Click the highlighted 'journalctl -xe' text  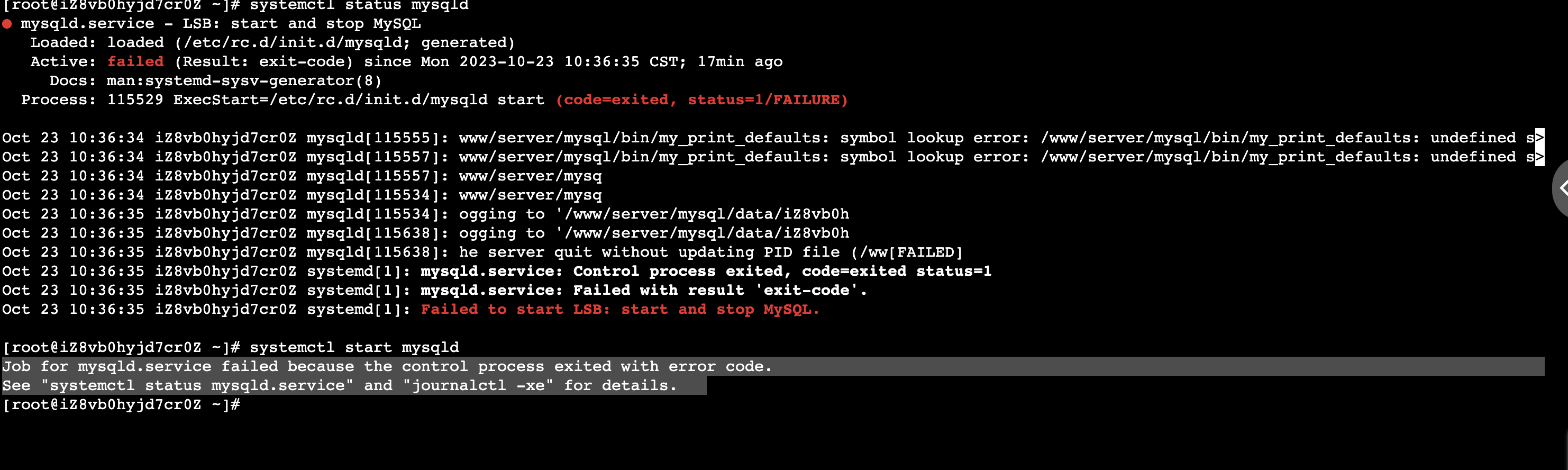[478, 386]
